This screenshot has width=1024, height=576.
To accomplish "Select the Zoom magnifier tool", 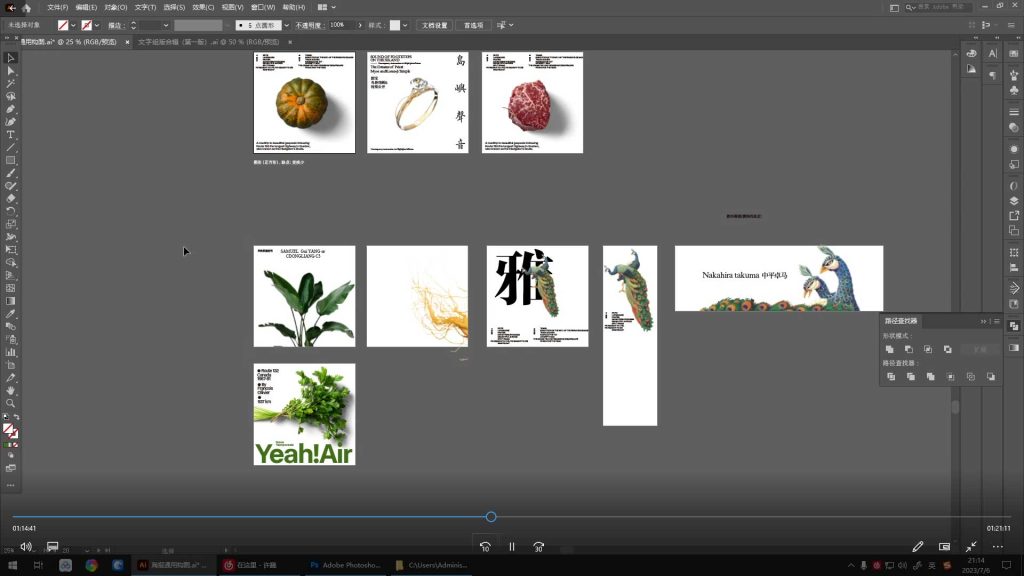I will coord(11,403).
